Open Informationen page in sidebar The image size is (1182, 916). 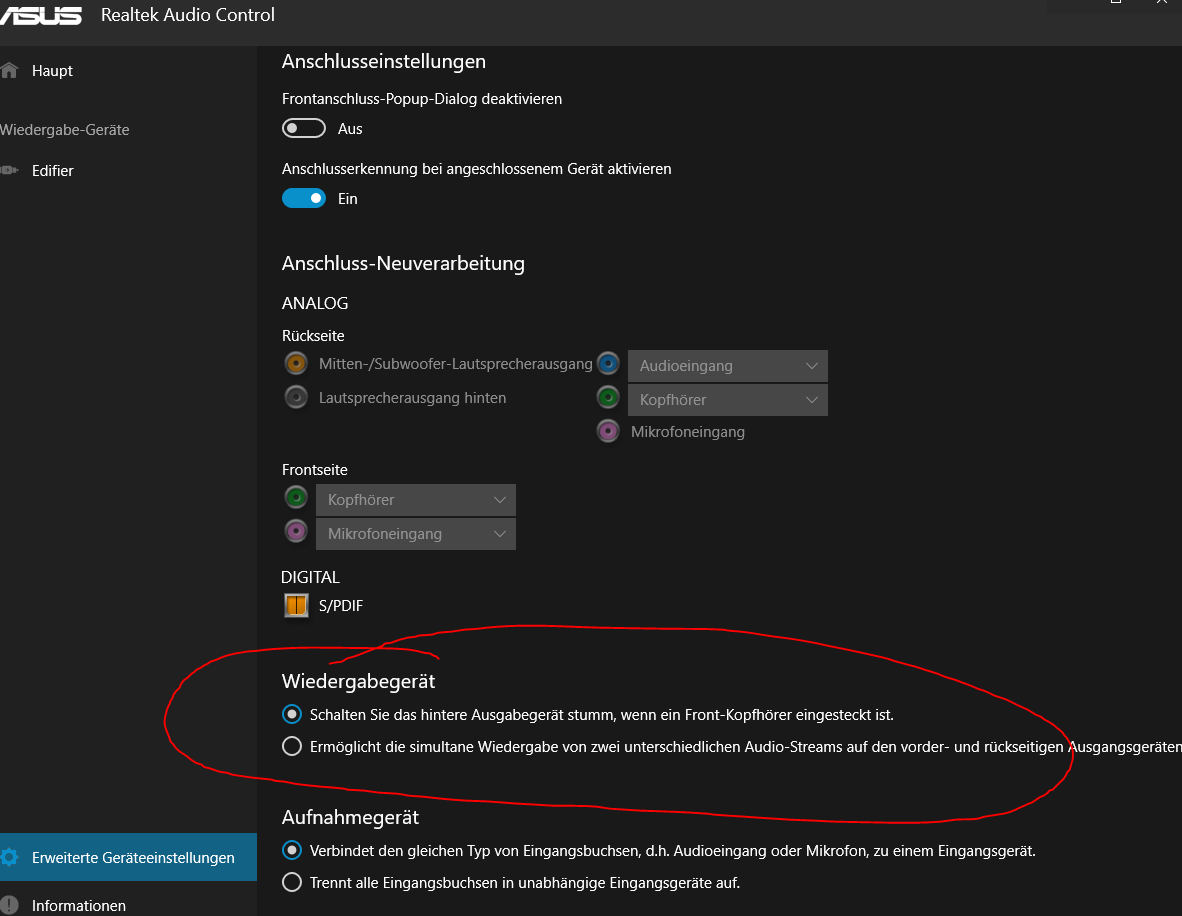tap(78, 905)
